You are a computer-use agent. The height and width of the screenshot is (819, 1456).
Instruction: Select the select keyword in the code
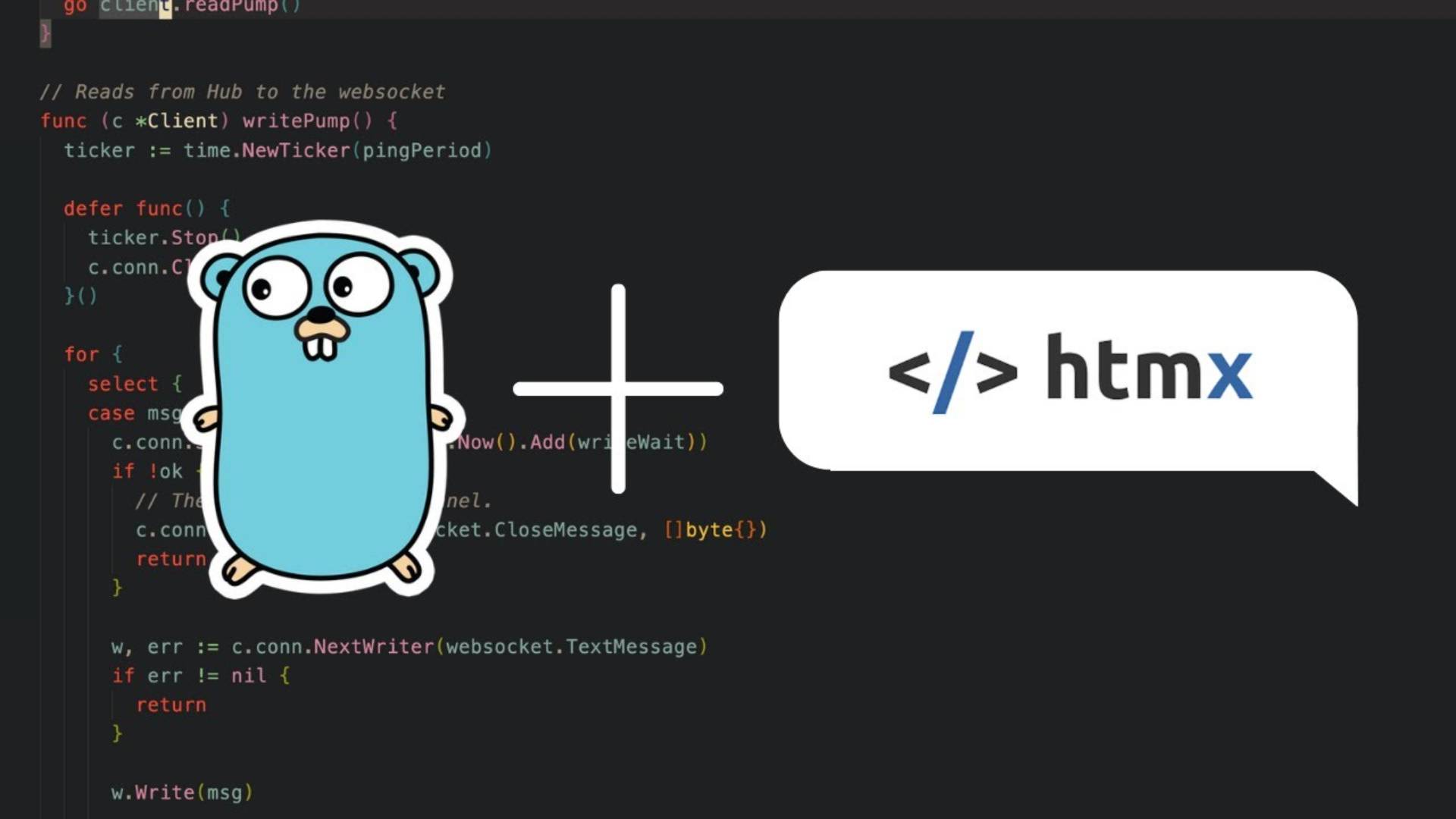(x=123, y=384)
